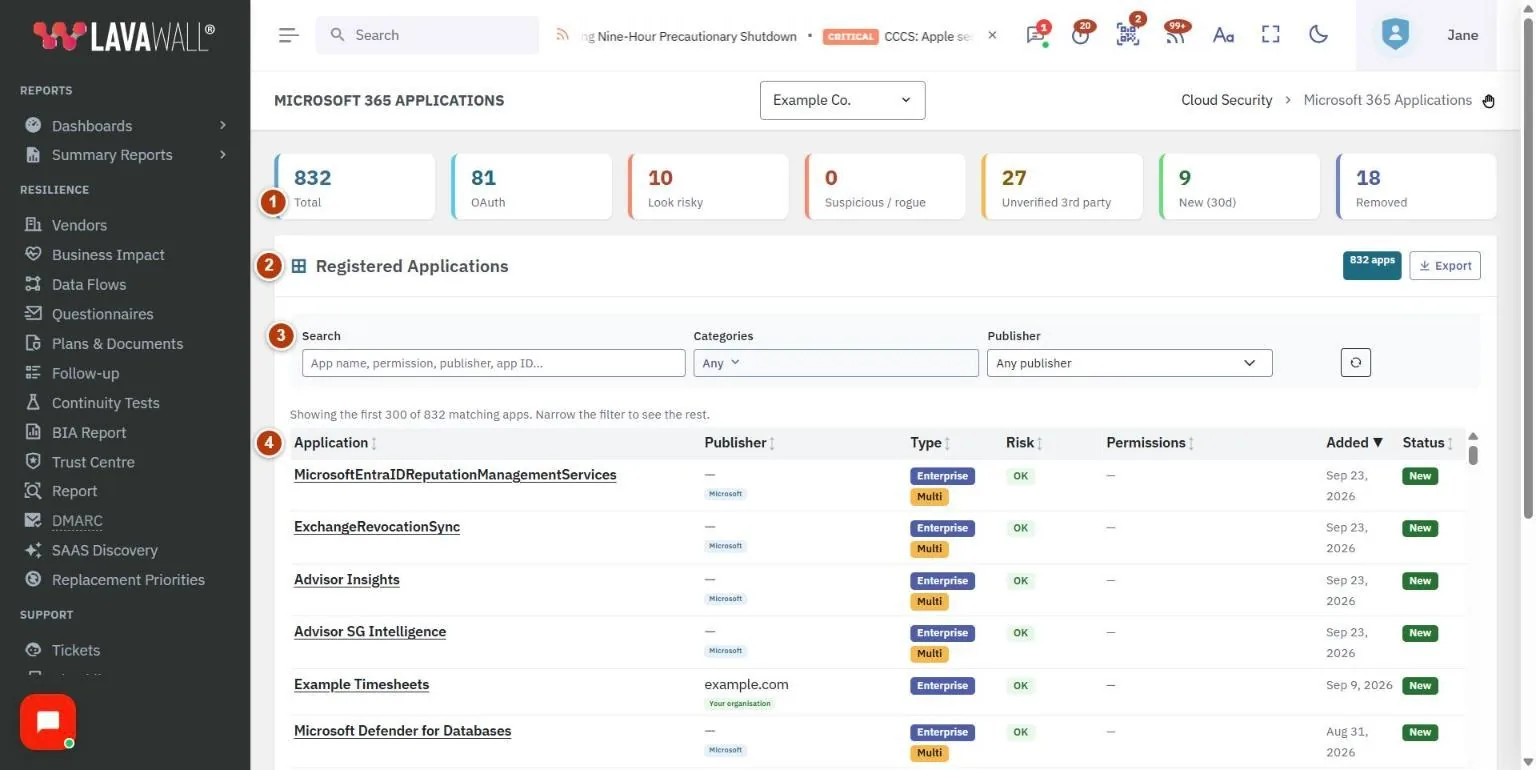Click the Registered Applications grid icon
1536x770 pixels.
click(299, 266)
